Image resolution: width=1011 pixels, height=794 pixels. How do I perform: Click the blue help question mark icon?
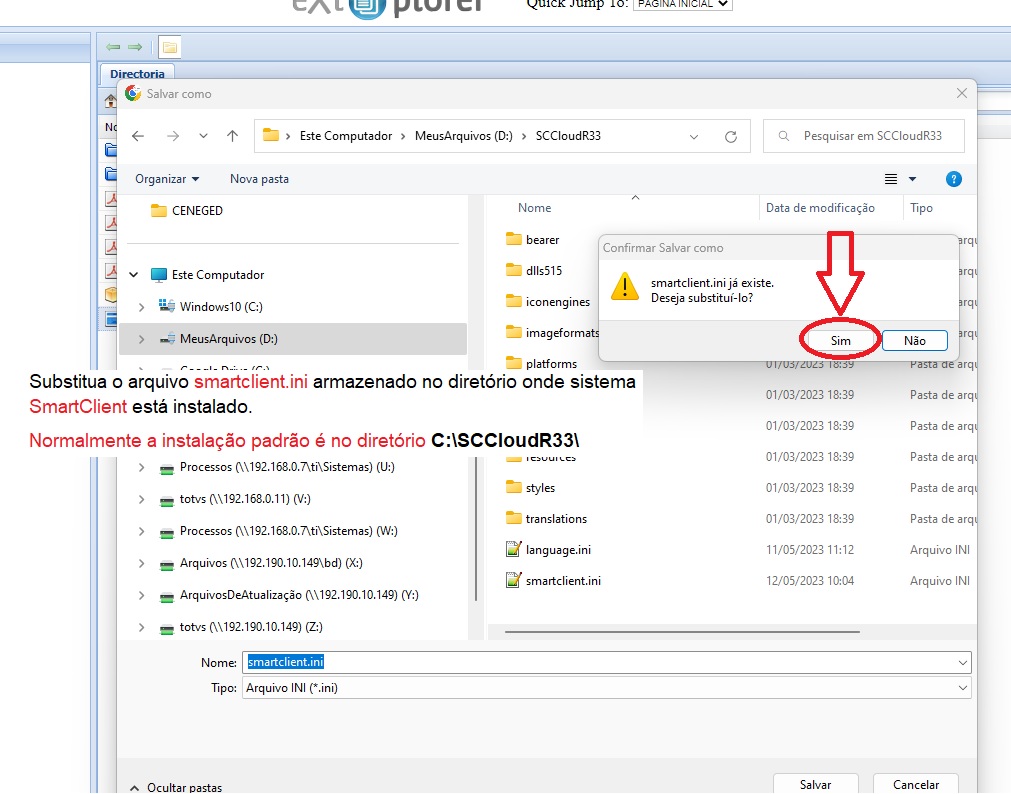953,179
